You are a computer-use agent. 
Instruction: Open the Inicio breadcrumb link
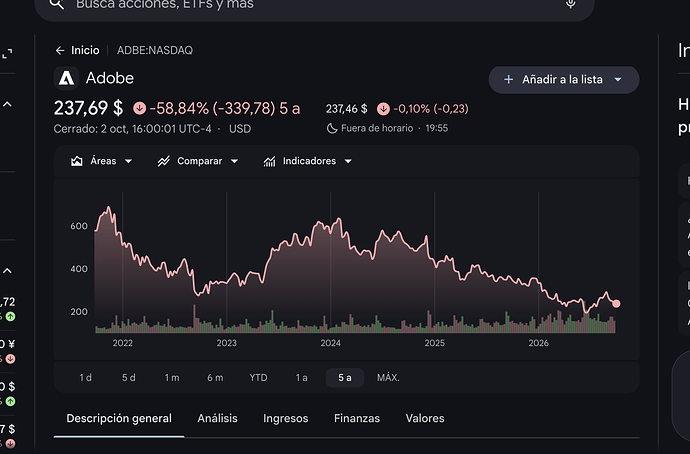[x=85, y=50]
